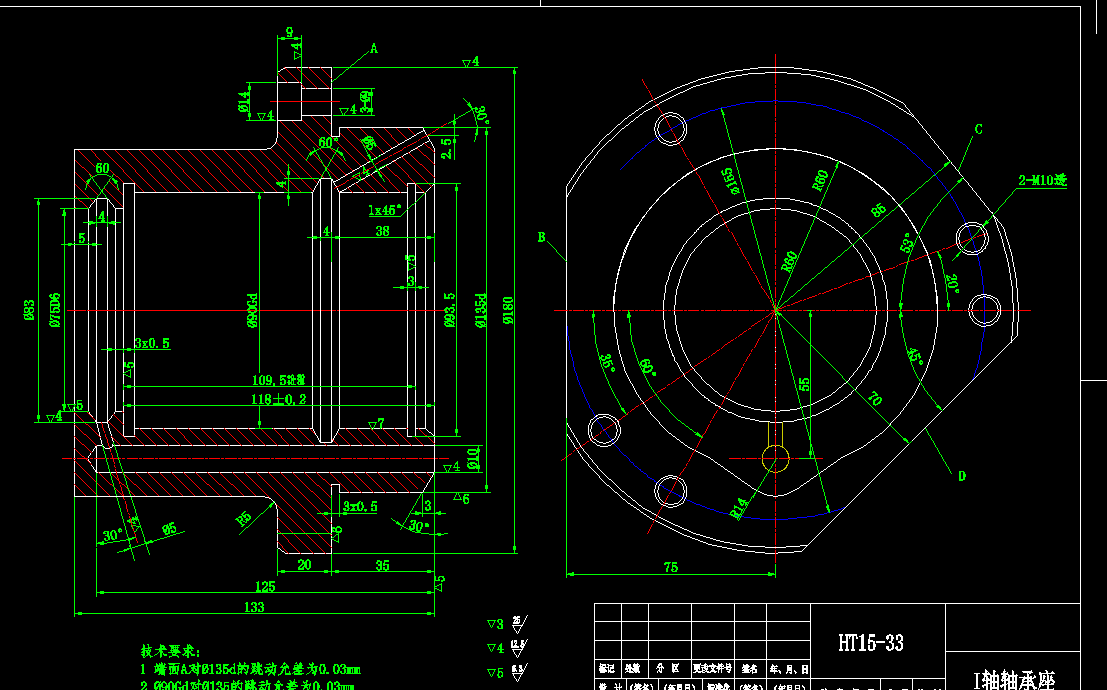
Task: Click the Ø135d diameter dimension
Action: pos(481,310)
